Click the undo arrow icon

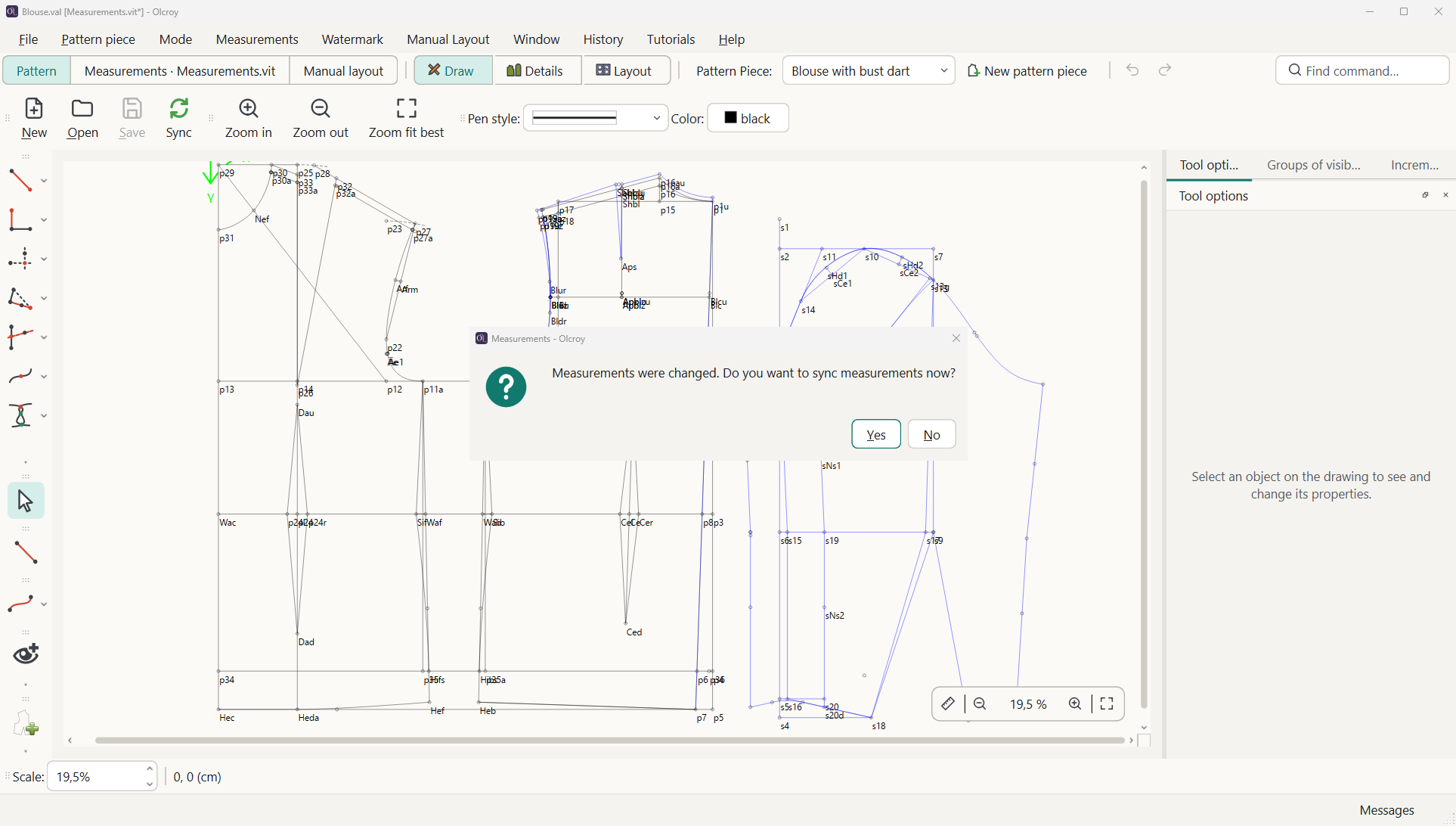click(x=1132, y=70)
